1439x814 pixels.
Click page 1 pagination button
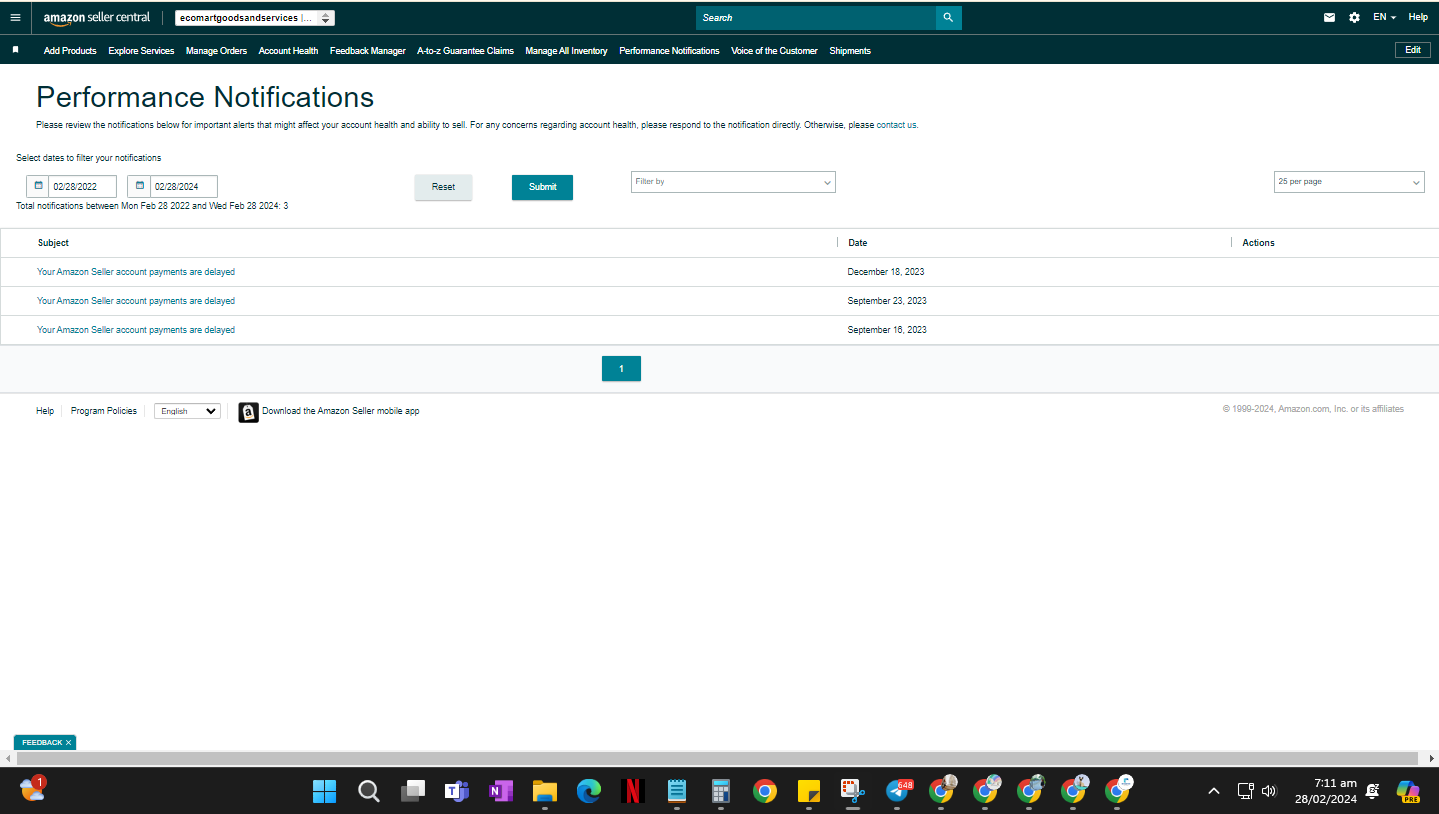[x=621, y=369]
